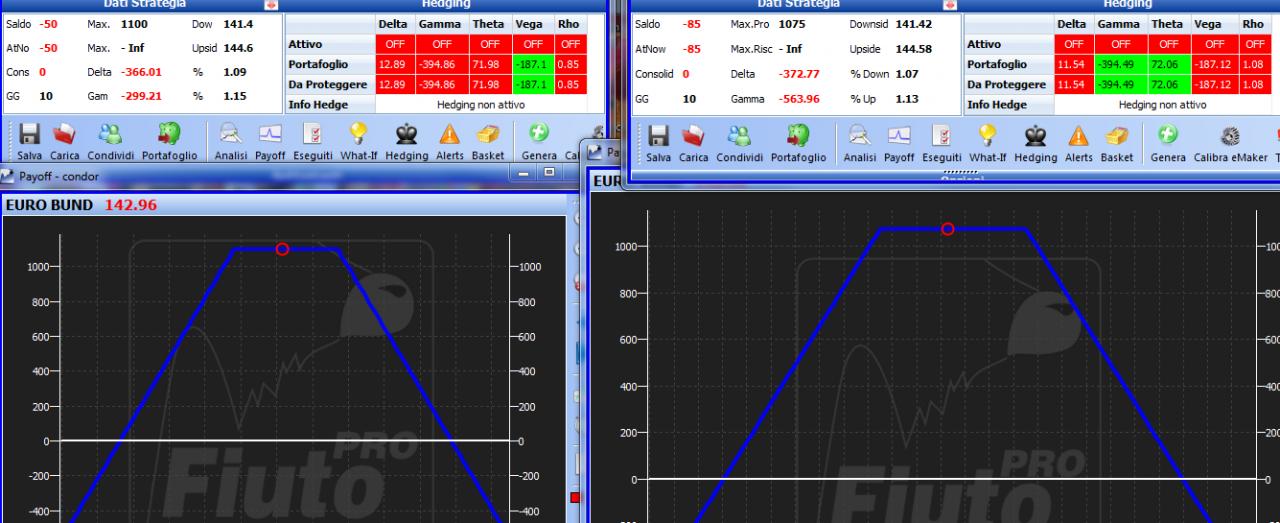Collapse Dati Strategia panel above Saldo -50
Image resolution: width=1280 pixels, height=523 pixels.
coord(271,5)
